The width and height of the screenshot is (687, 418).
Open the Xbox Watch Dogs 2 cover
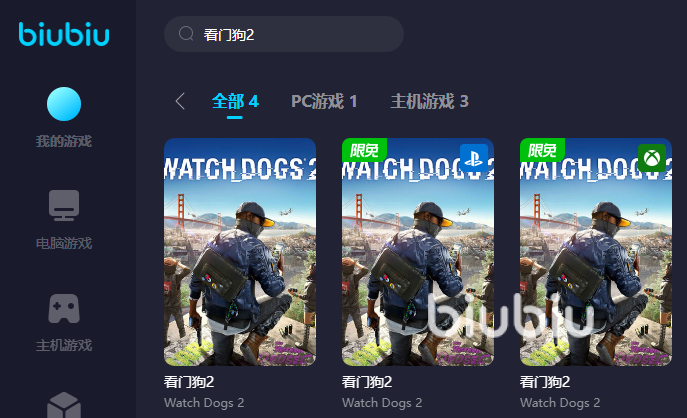tap(596, 252)
